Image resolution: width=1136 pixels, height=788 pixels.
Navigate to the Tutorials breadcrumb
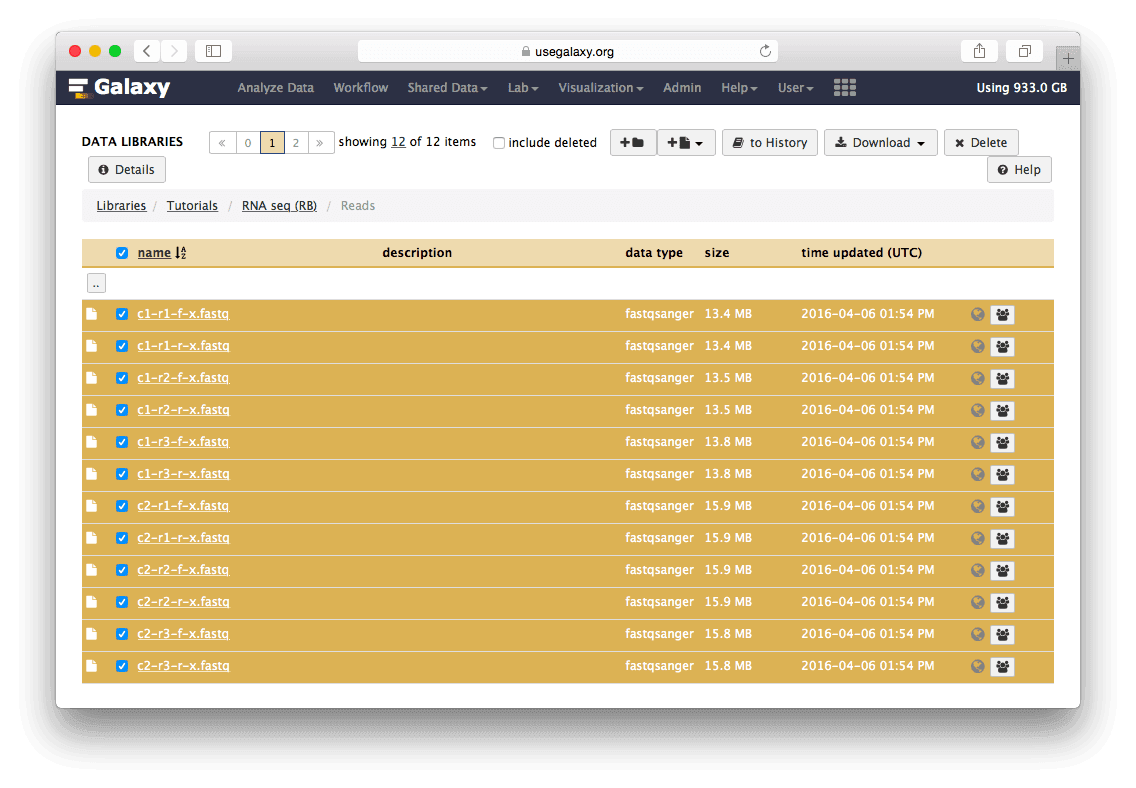(192, 206)
